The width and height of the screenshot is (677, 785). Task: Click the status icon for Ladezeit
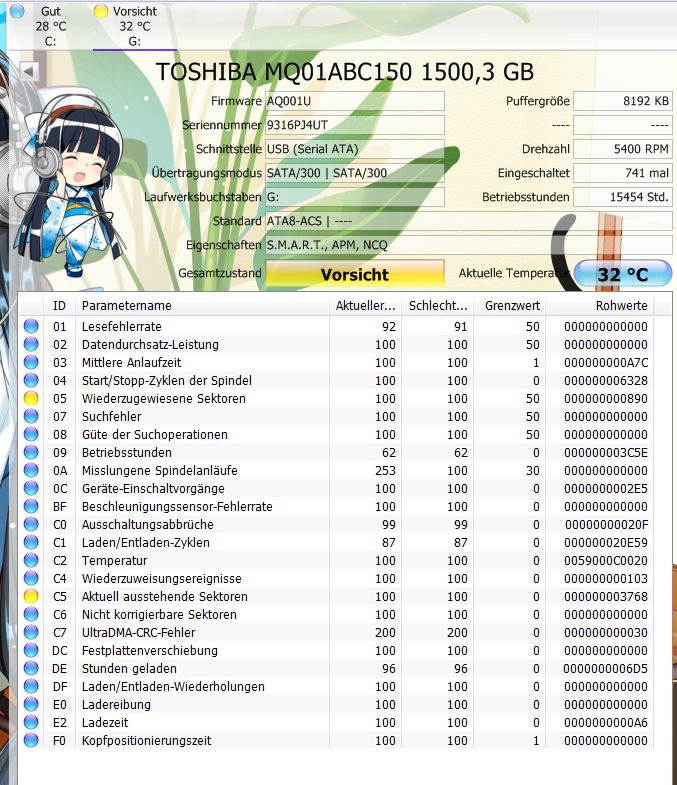pyautogui.click(x=31, y=723)
